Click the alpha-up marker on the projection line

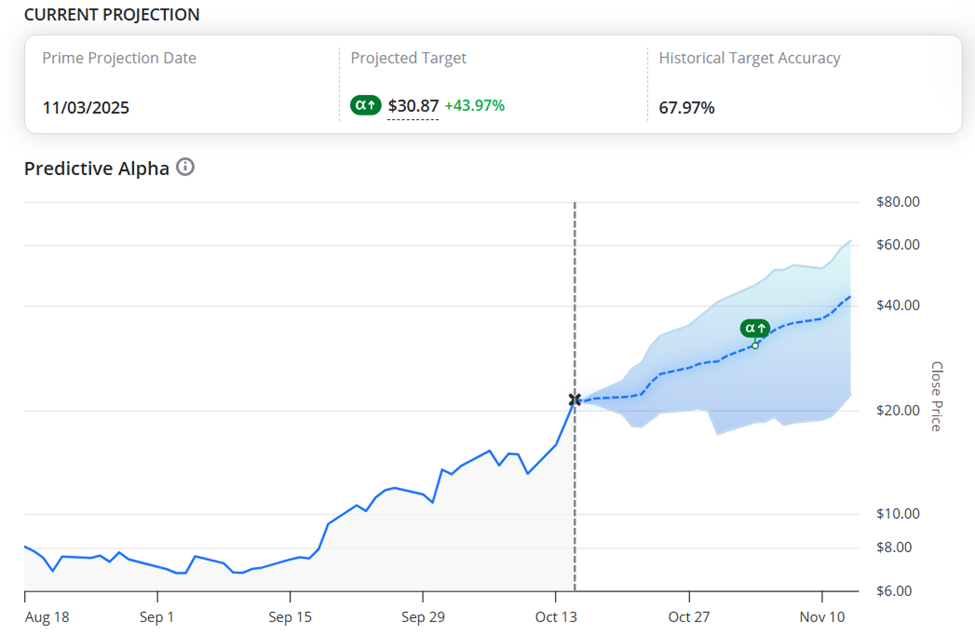coord(755,328)
